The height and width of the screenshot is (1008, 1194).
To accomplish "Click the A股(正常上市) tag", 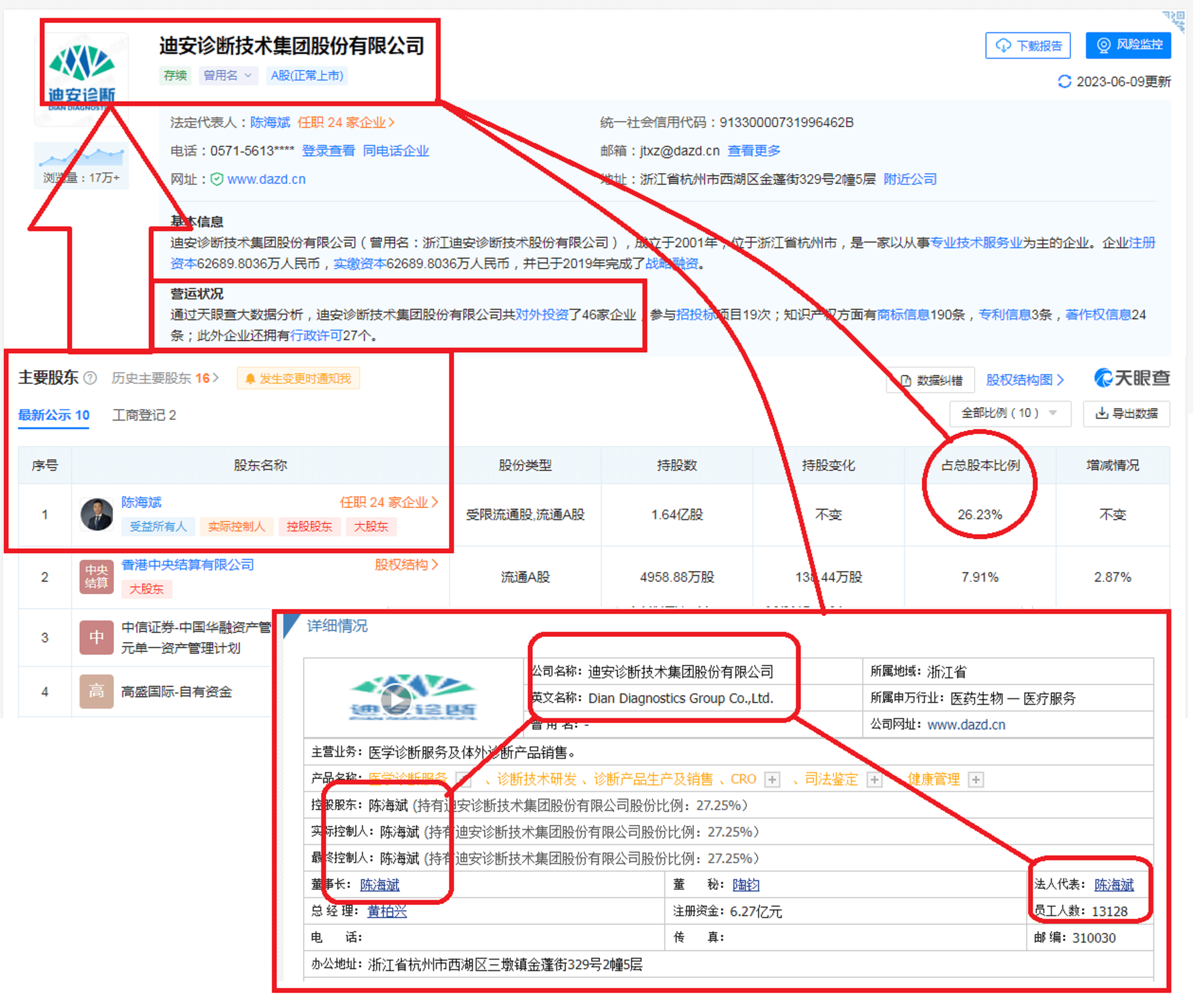I will [307, 75].
